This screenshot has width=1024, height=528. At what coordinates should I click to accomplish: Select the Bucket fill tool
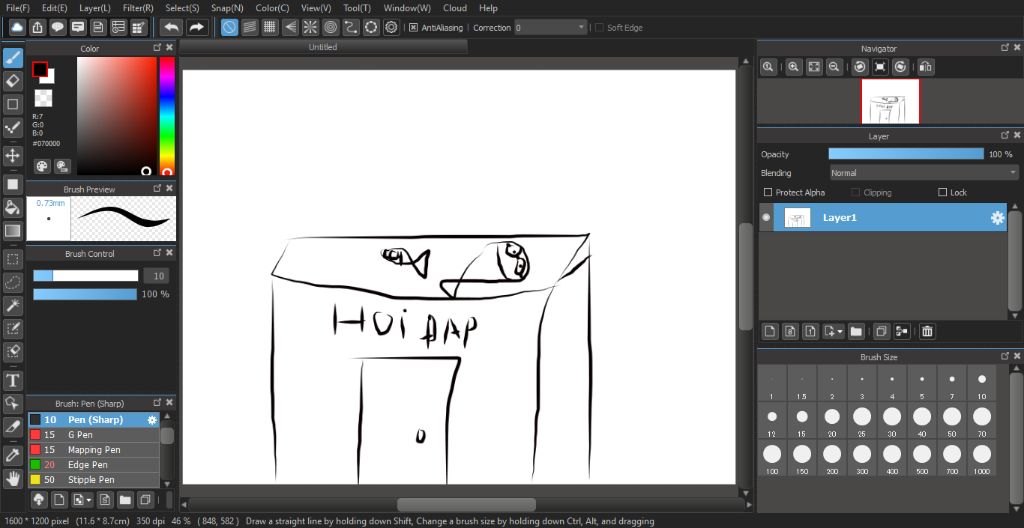pyautogui.click(x=12, y=208)
